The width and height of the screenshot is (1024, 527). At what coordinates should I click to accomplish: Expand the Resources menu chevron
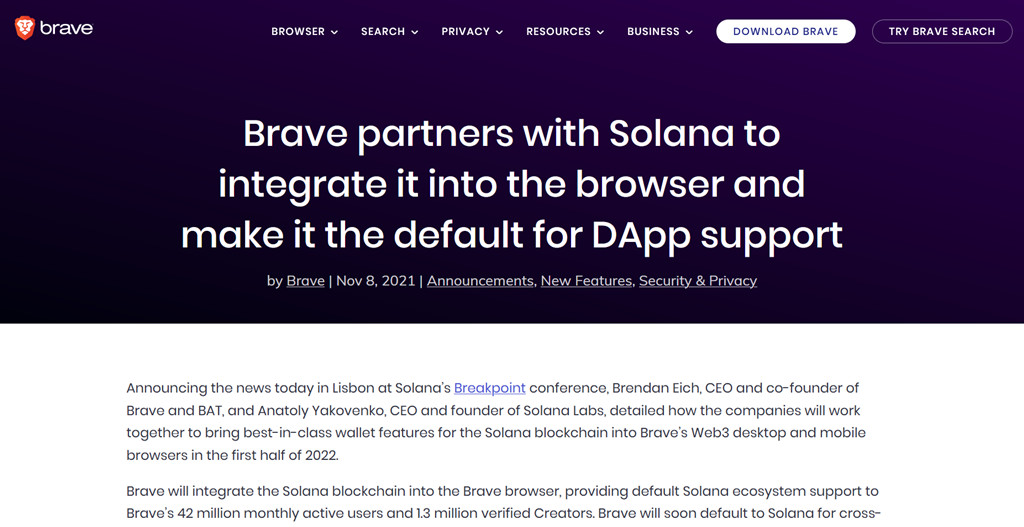(x=600, y=32)
